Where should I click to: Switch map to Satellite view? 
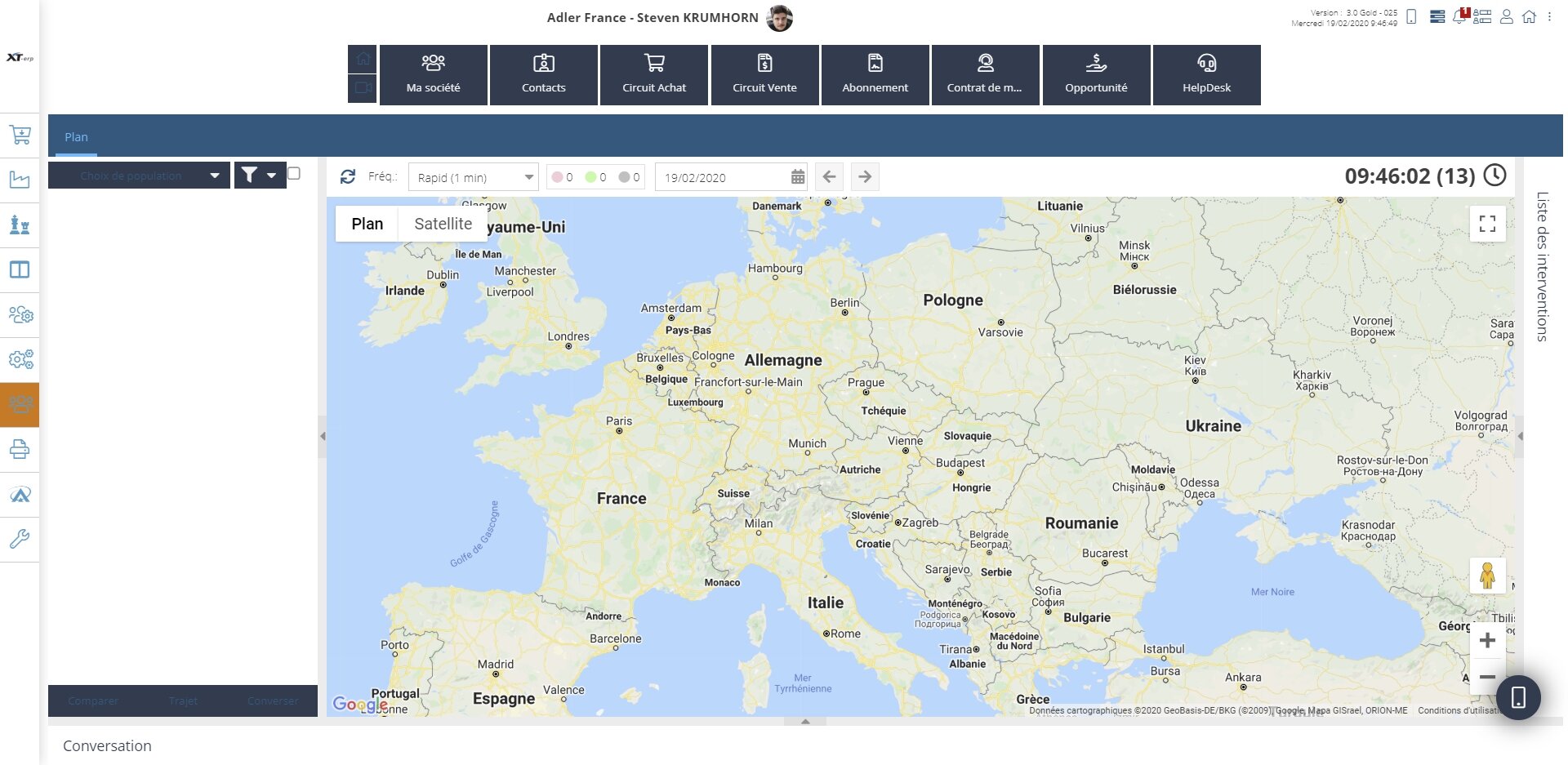(443, 224)
